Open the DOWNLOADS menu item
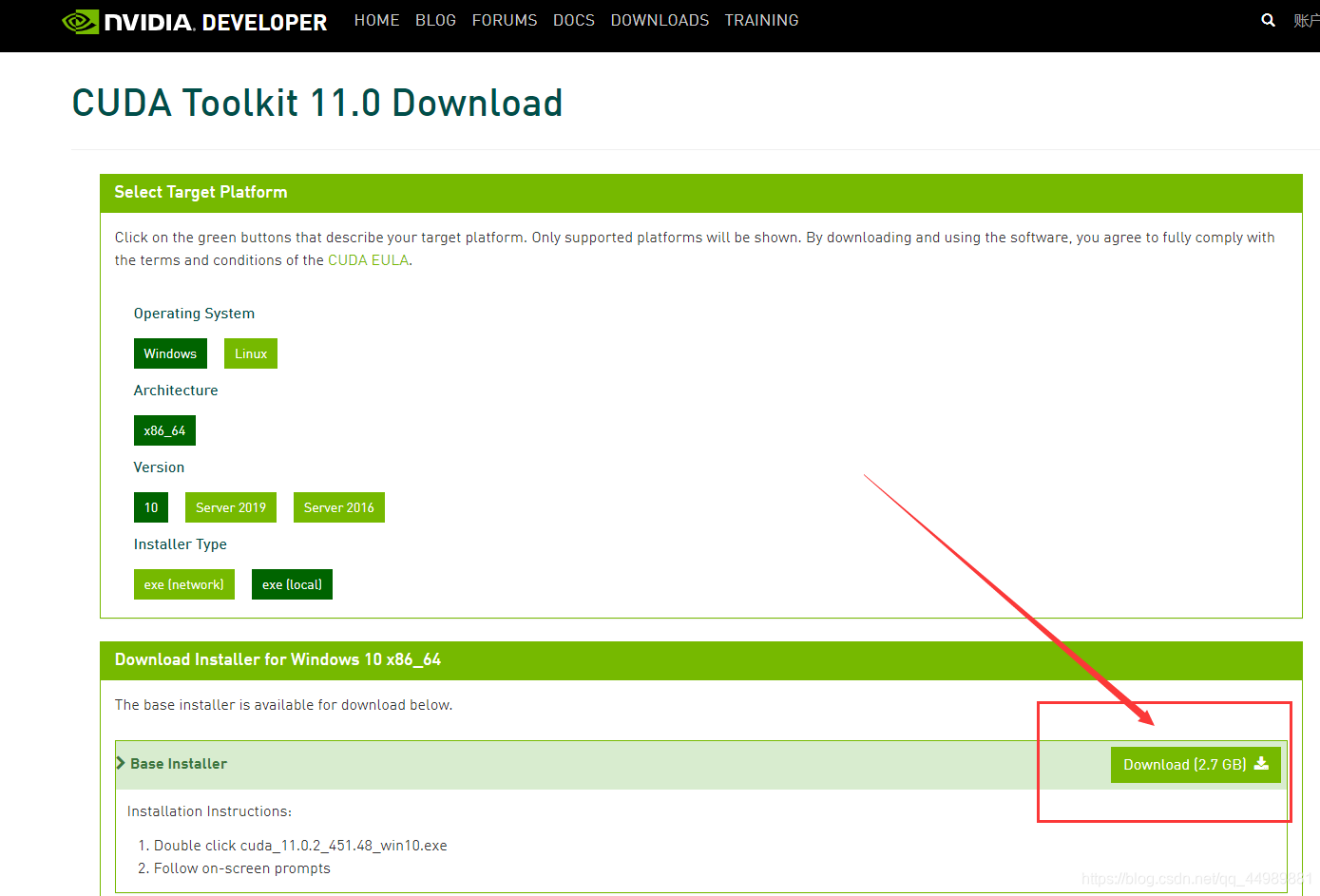This screenshot has width=1320, height=896. [x=660, y=20]
